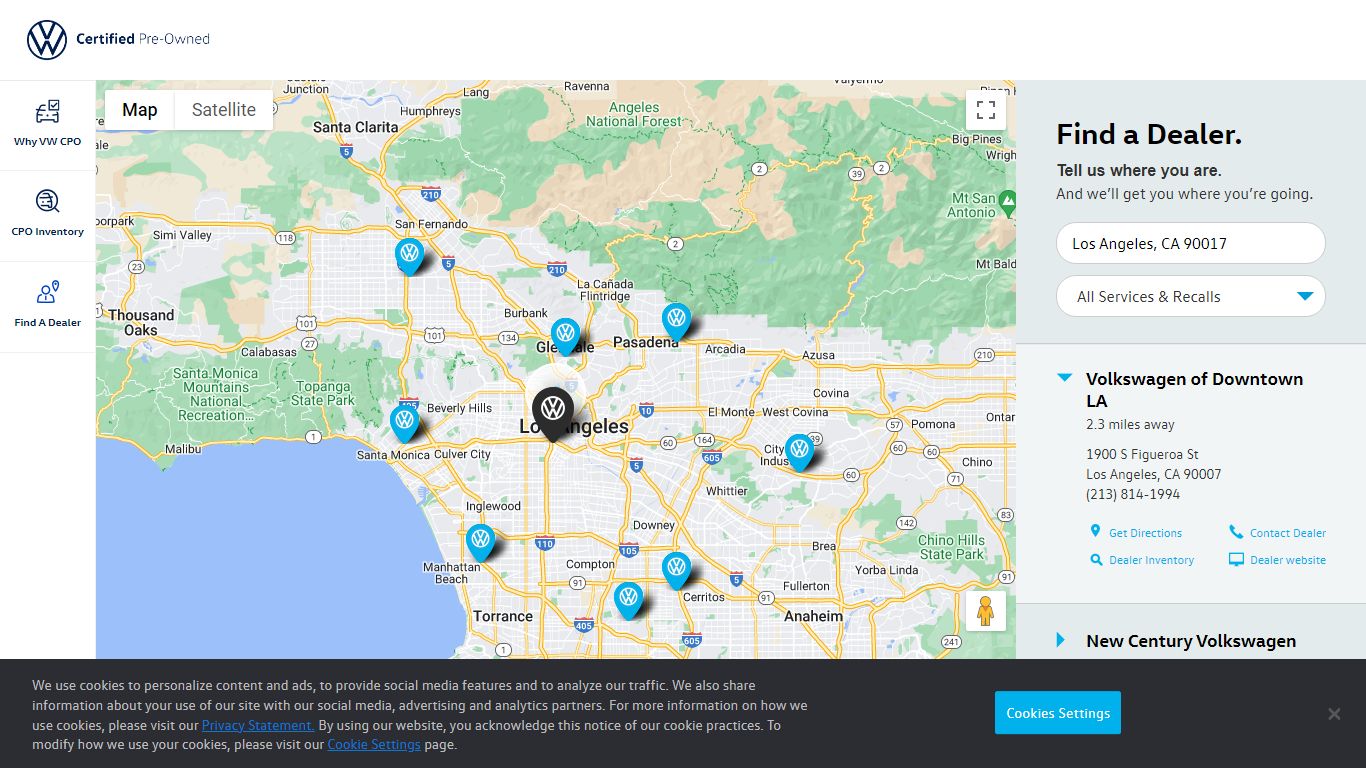This screenshot has width=1366, height=768.
Task: Select VW dealer pin near Manhattan Beach
Action: 480,542
